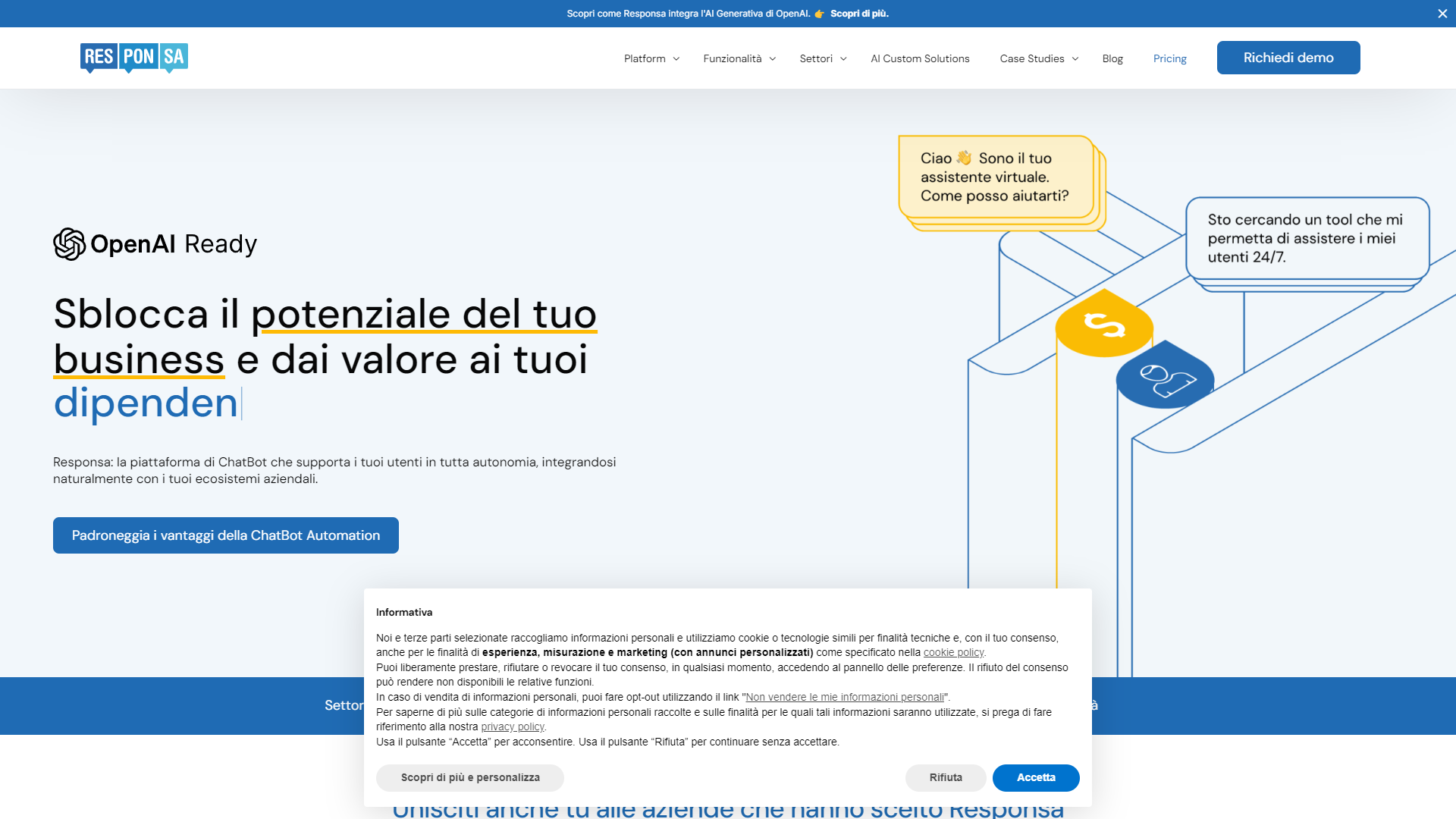
Task: Click the Richiedi demo button
Action: (1288, 58)
